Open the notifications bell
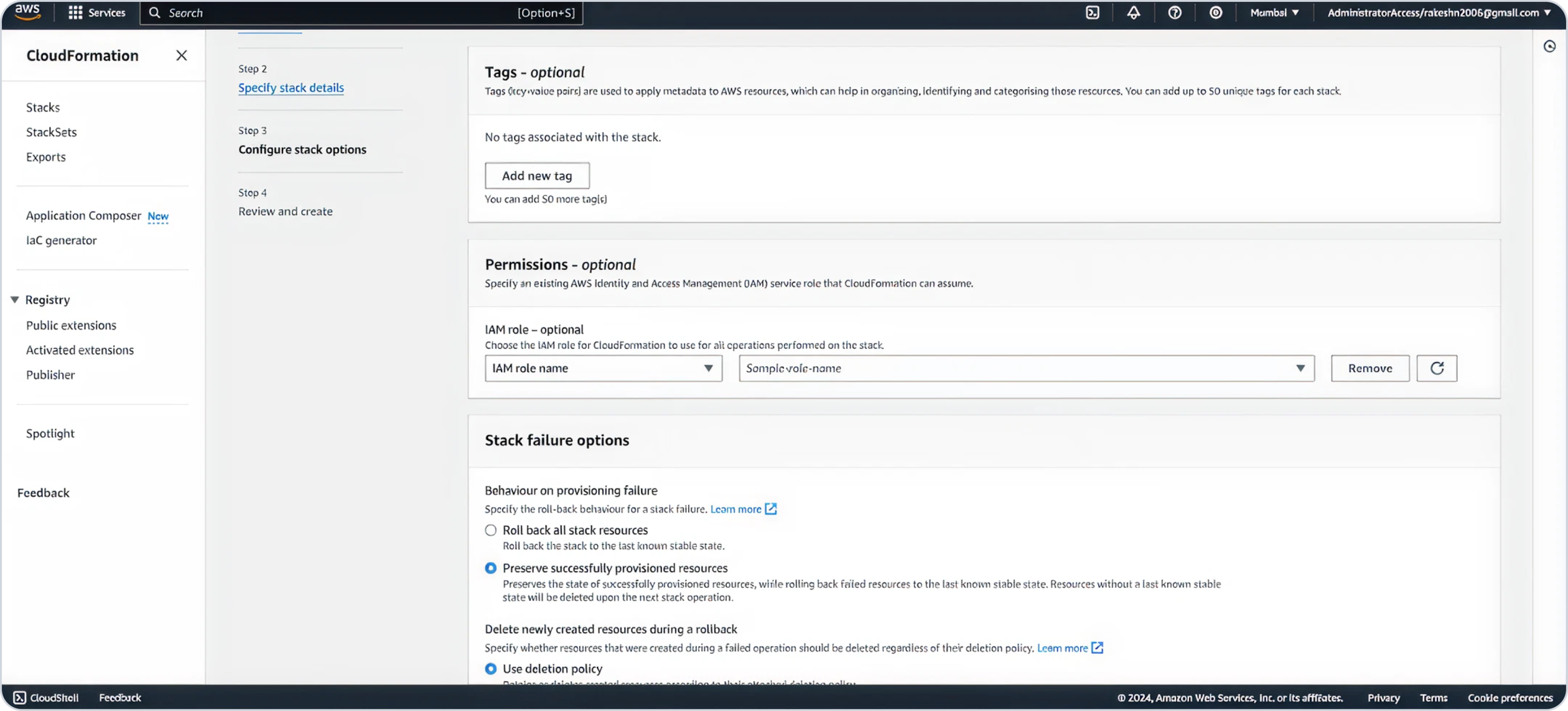 coord(1133,13)
